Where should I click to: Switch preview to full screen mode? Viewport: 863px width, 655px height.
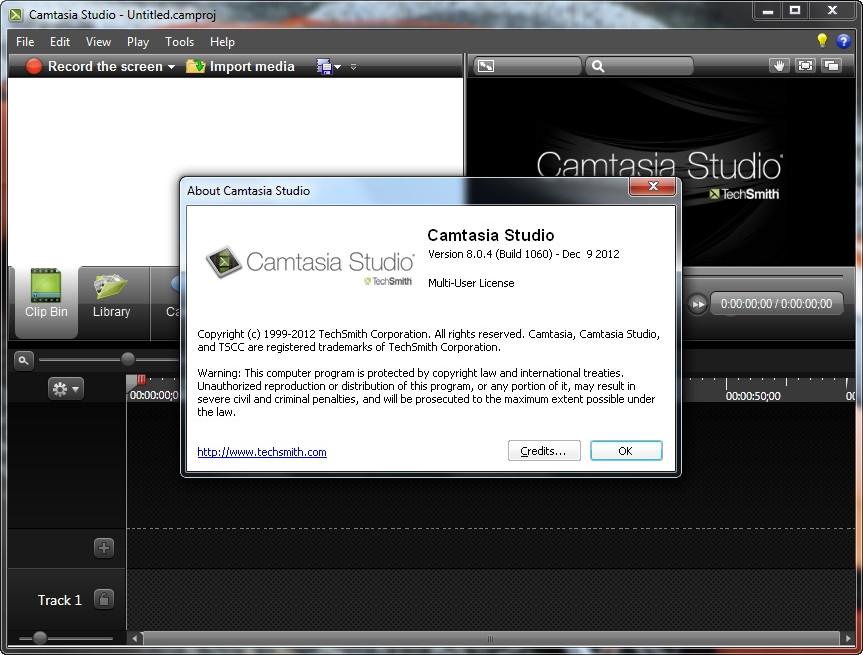pos(805,66)
